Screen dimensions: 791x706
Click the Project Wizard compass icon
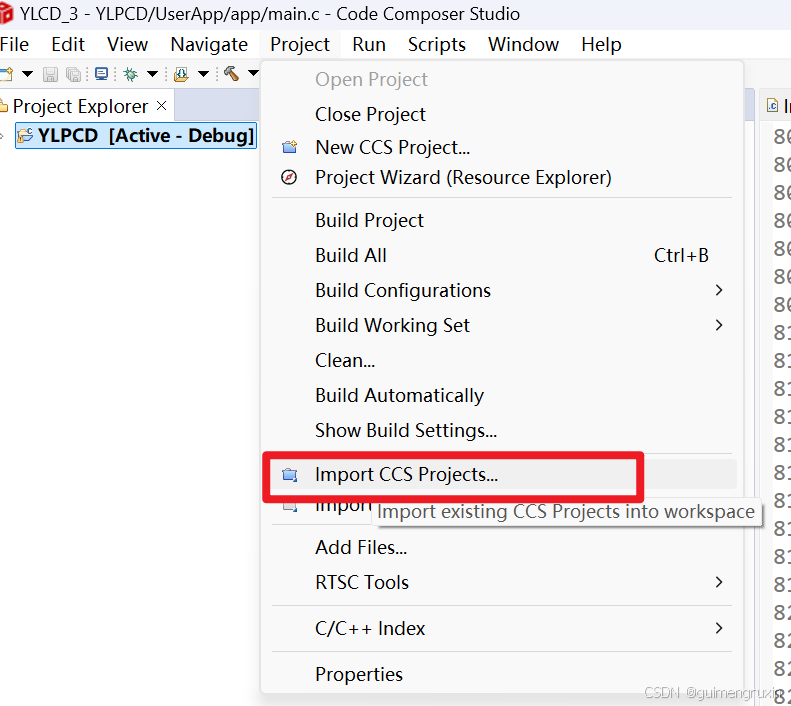289,178
